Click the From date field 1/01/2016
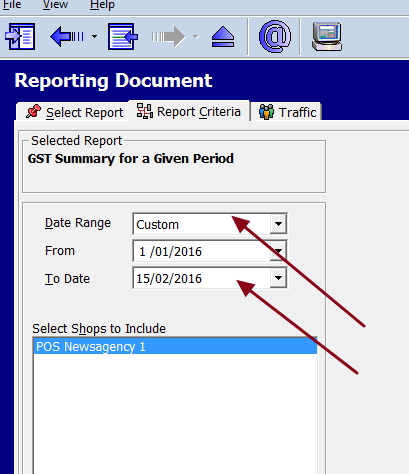409x474 pixels. [x=202, y=251]
